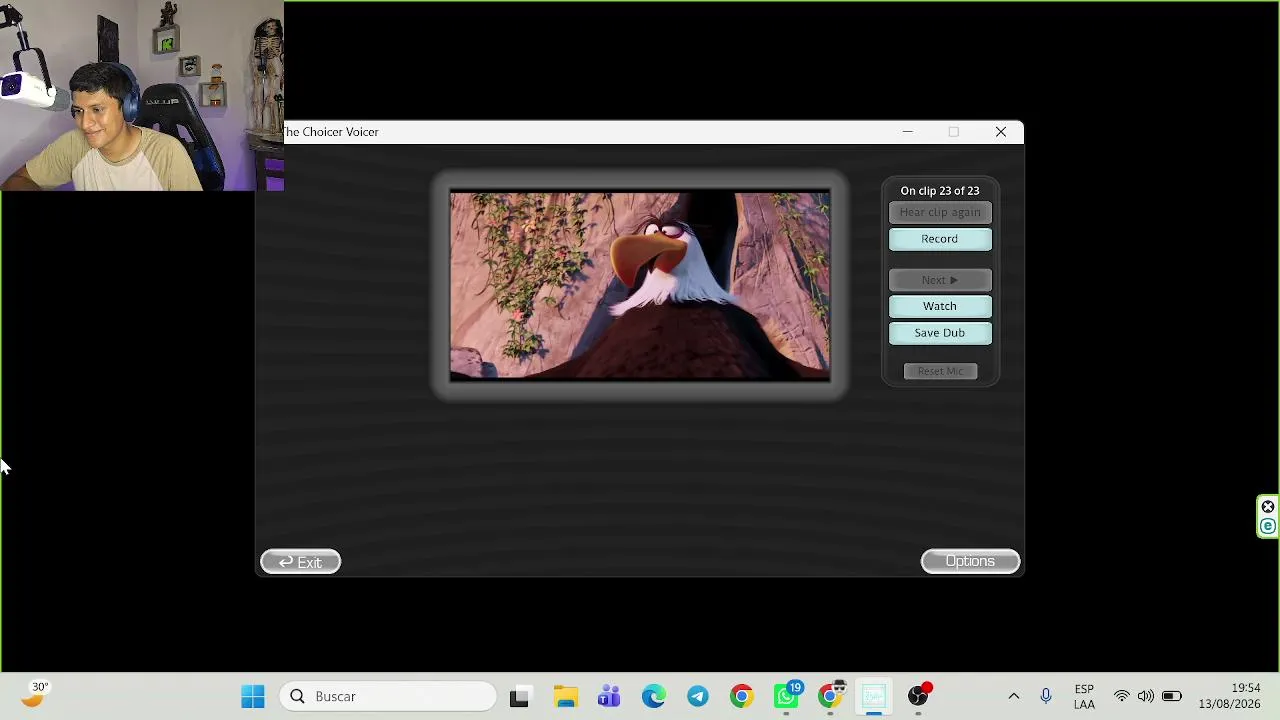Open the volume speaker tray icon

(1146, 697)
